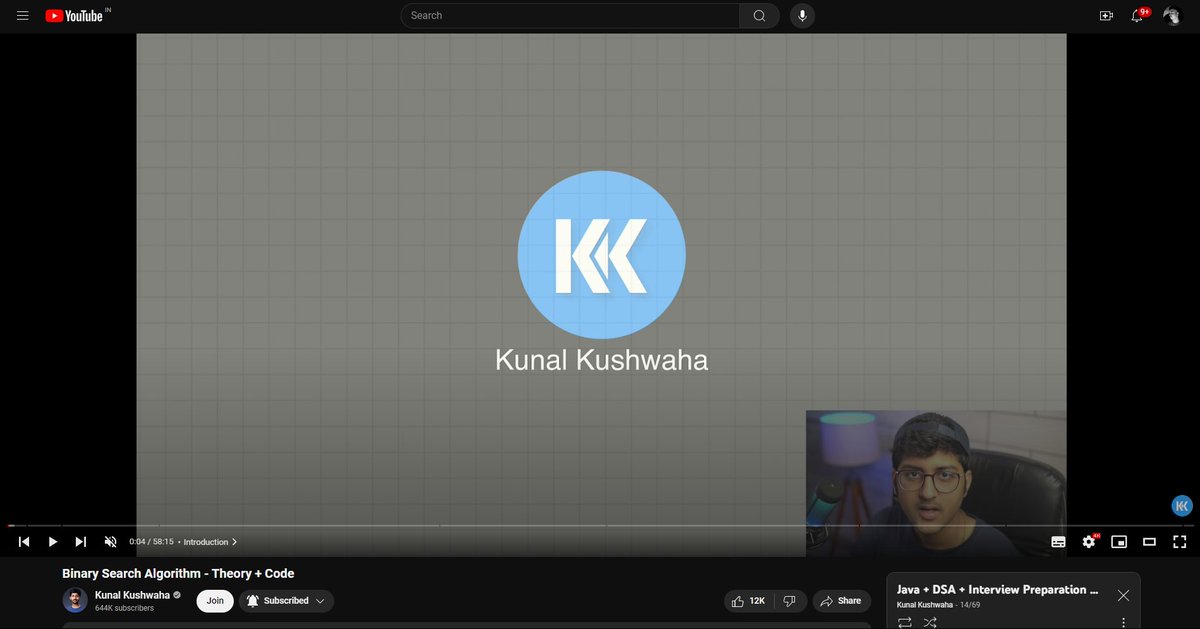Open notifications bell

tap(1137, 16)
